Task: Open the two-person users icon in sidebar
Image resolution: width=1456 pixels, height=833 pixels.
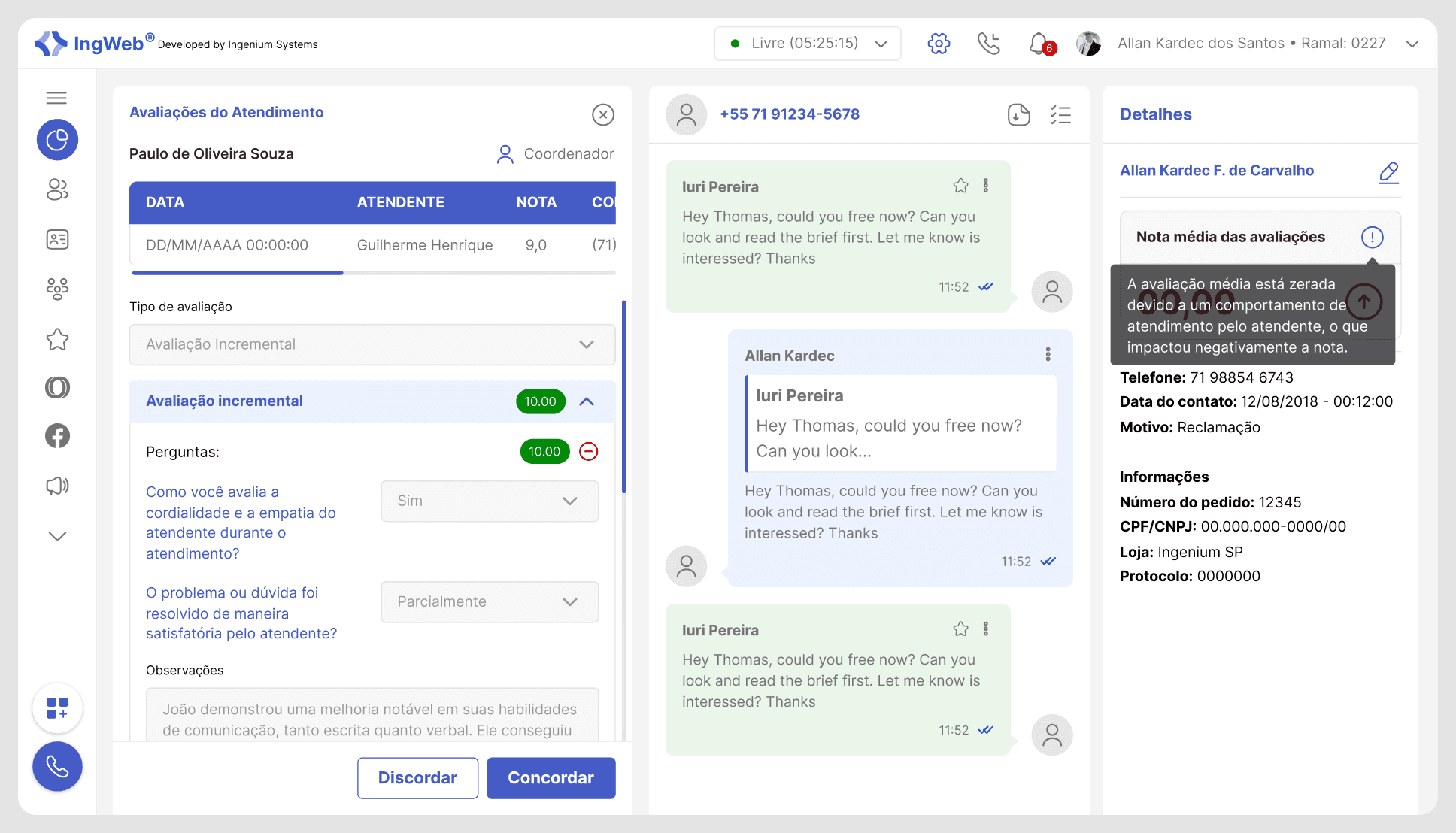Action: pyautogui.click(x=57, y=189)
